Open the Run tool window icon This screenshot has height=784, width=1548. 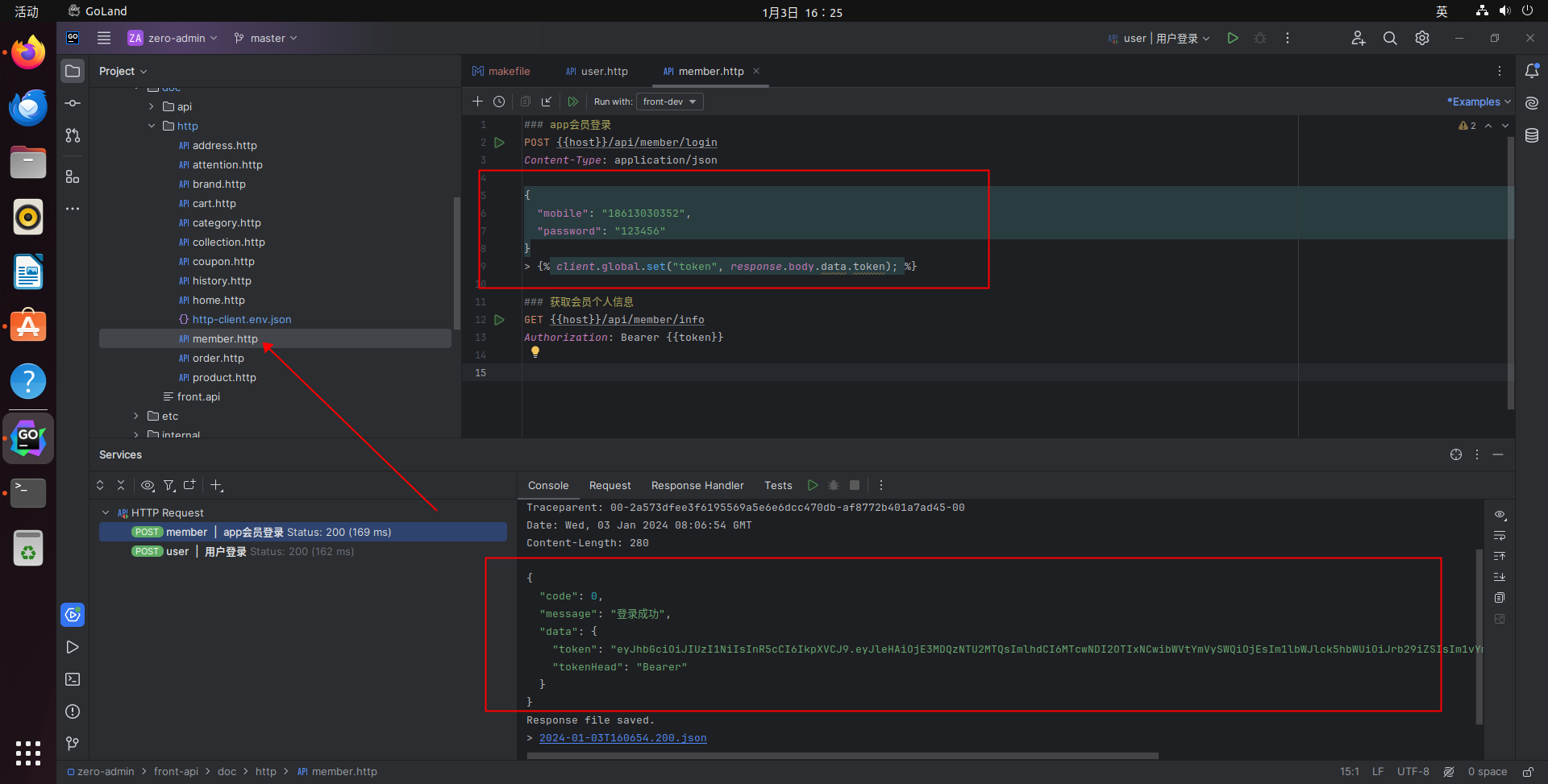point(73,647)
